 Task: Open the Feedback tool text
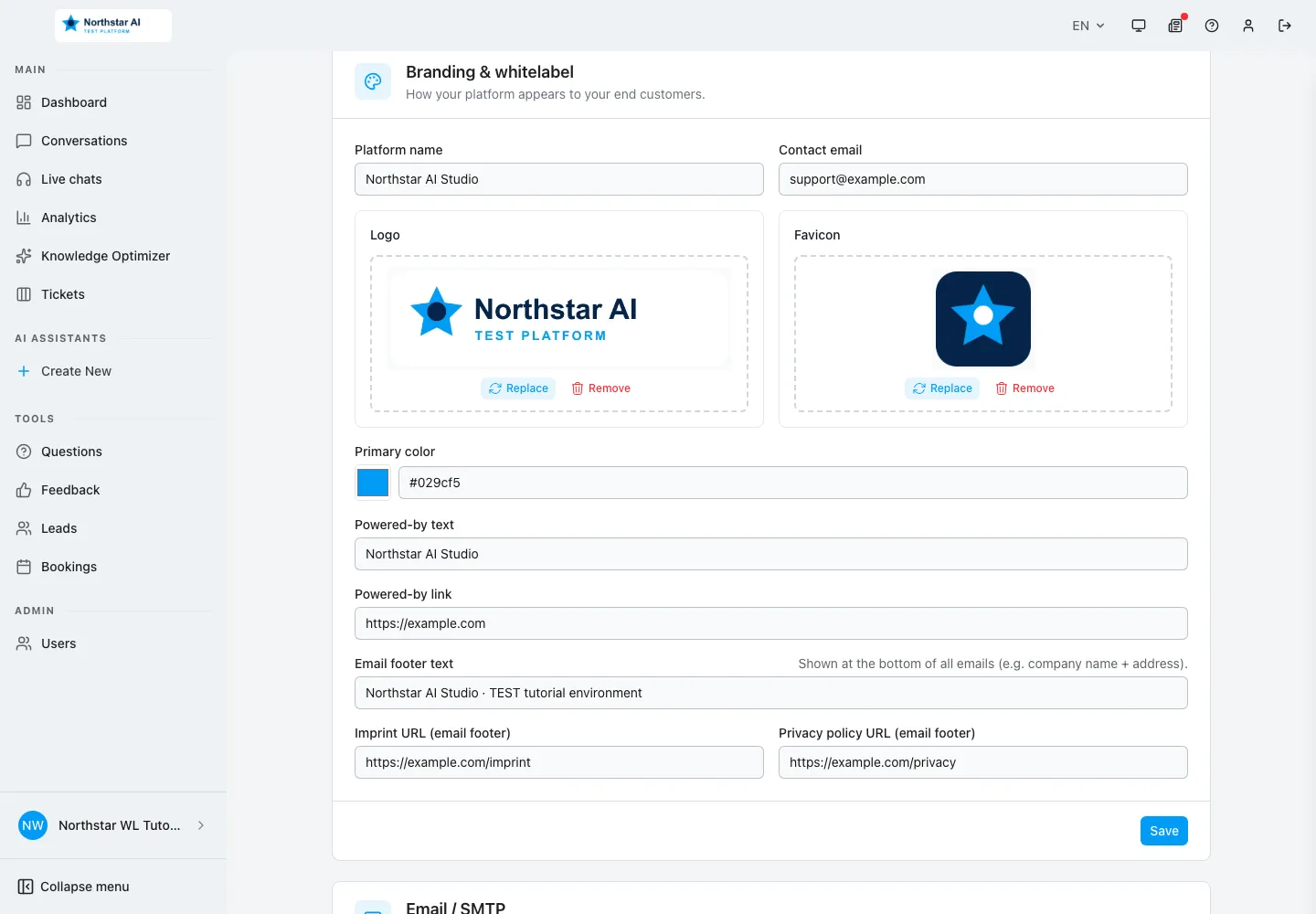click(x=70, y=490)
